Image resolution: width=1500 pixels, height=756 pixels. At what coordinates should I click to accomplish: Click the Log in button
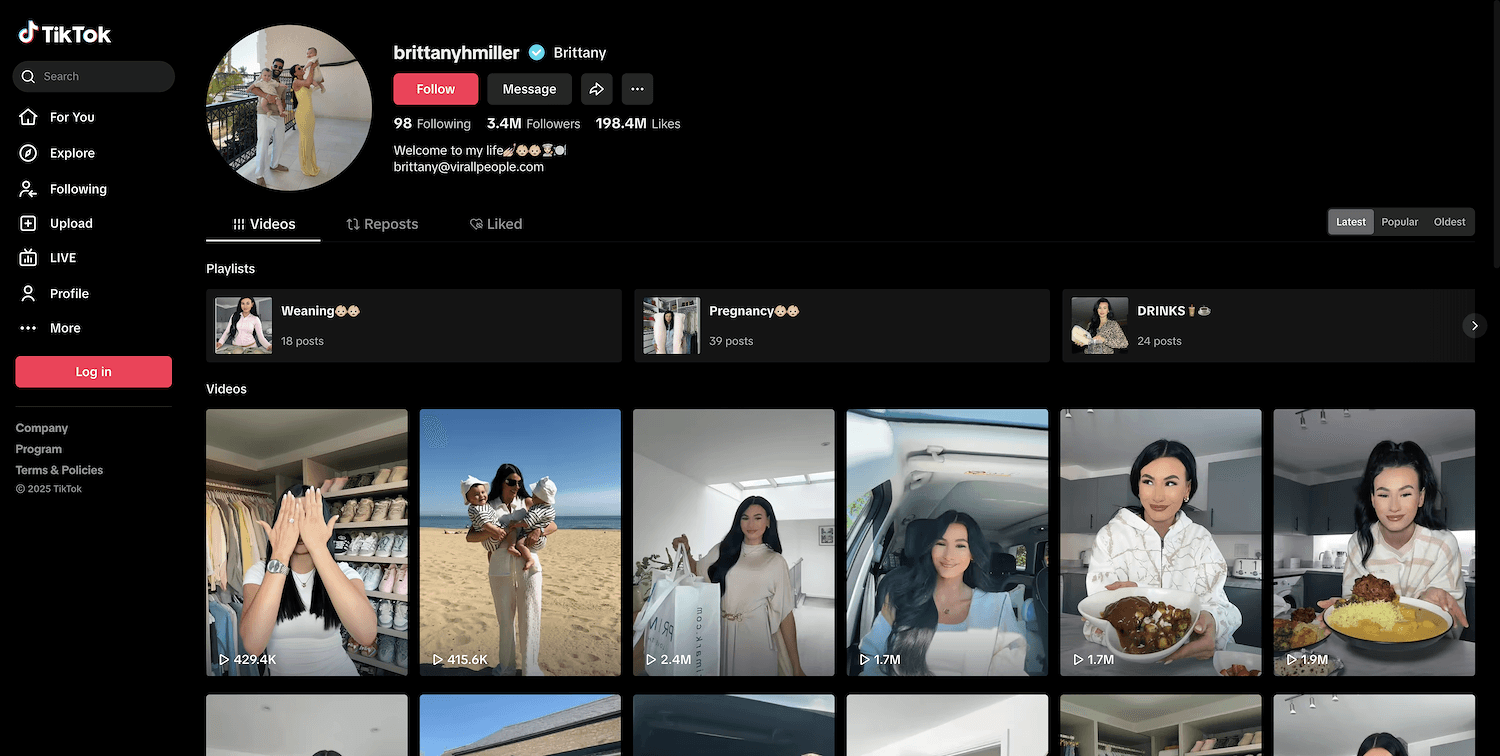pyautogui.click(x=93, y=372)
